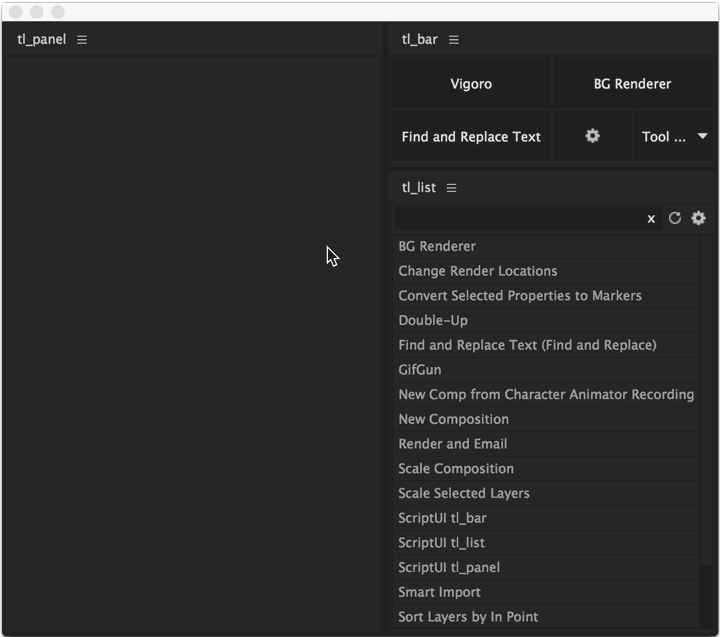This screenshot has width=720, height=637.
Task: Open the tl_list panel menu icon
Action: pyautogui.click(x=451, y=188)
